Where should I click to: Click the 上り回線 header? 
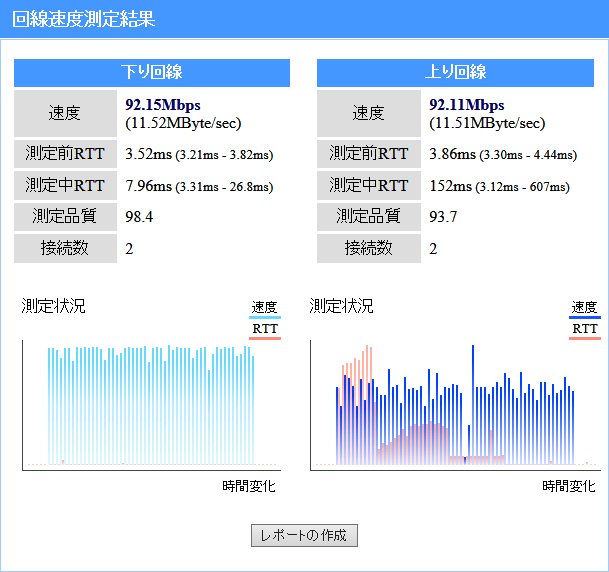point(455,73)
